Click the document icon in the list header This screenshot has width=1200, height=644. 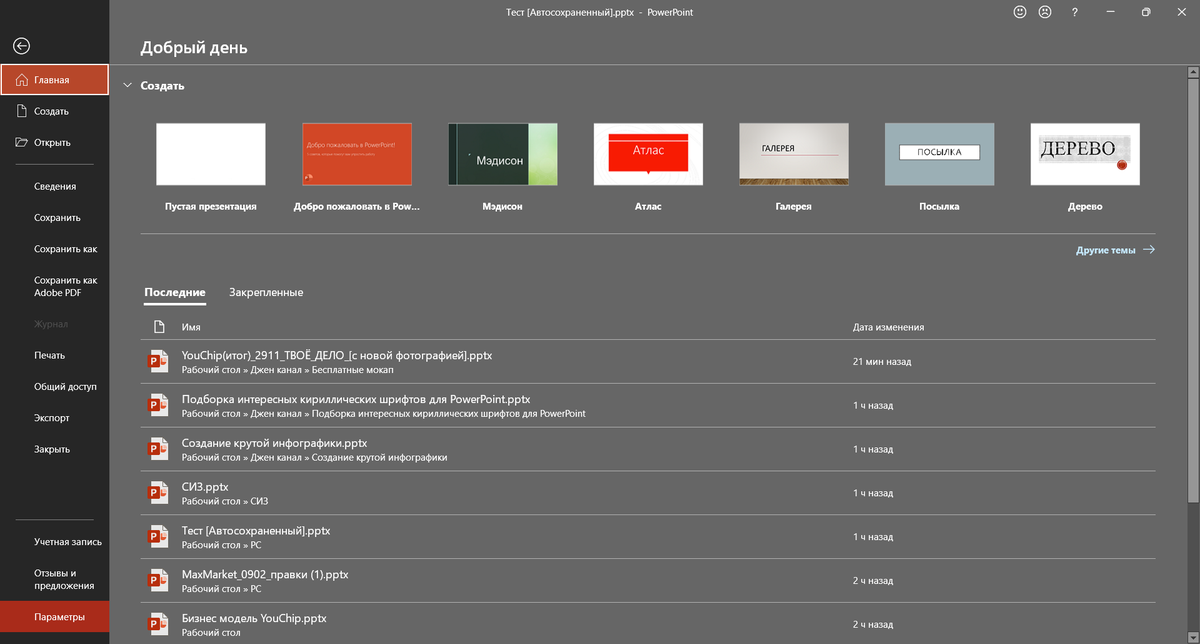click(159, 327)
